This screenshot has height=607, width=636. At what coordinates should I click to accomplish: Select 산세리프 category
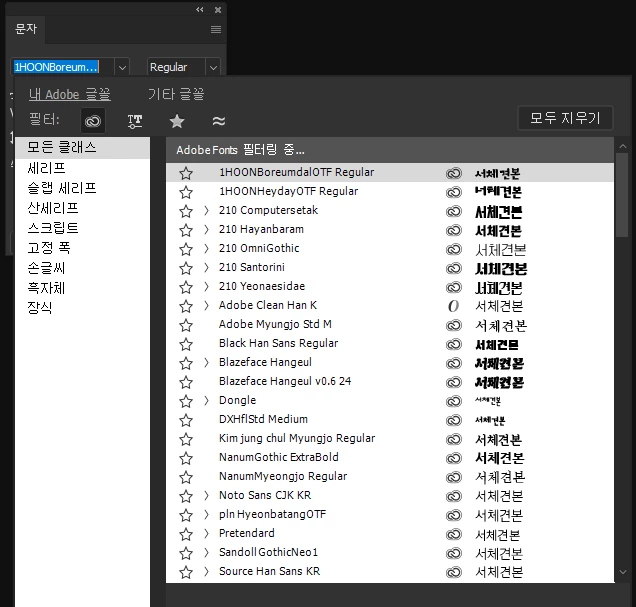(82, 208)
